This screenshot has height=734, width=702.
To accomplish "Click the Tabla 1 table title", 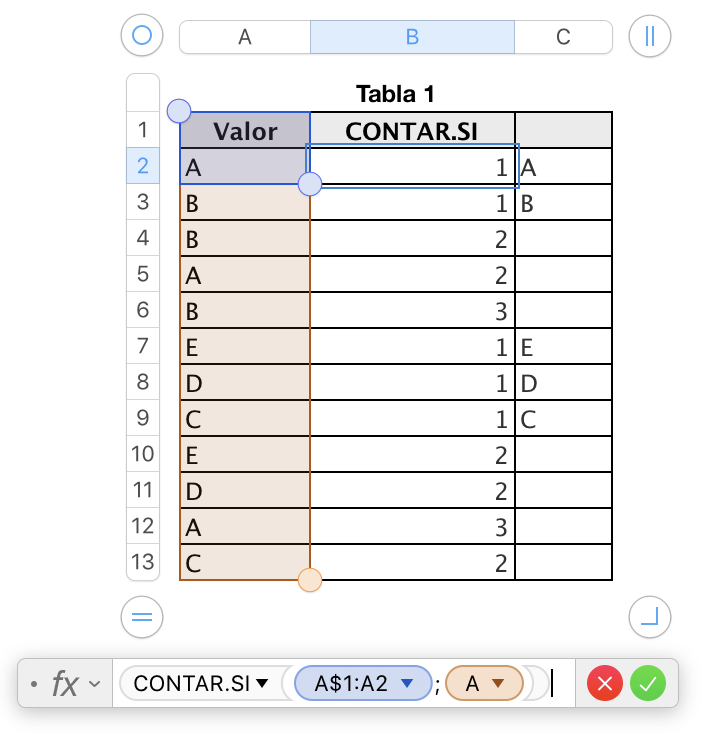I will pos(395,95).
